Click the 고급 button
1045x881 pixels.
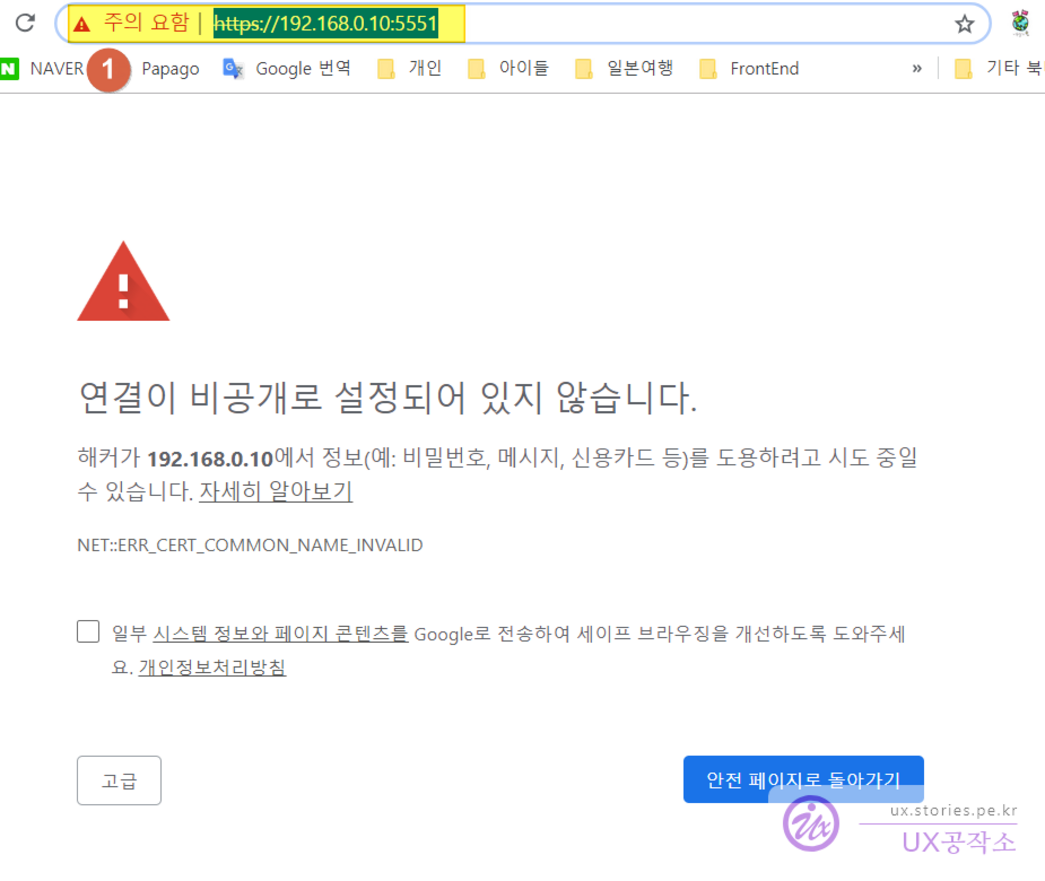(x=119, y=781)
